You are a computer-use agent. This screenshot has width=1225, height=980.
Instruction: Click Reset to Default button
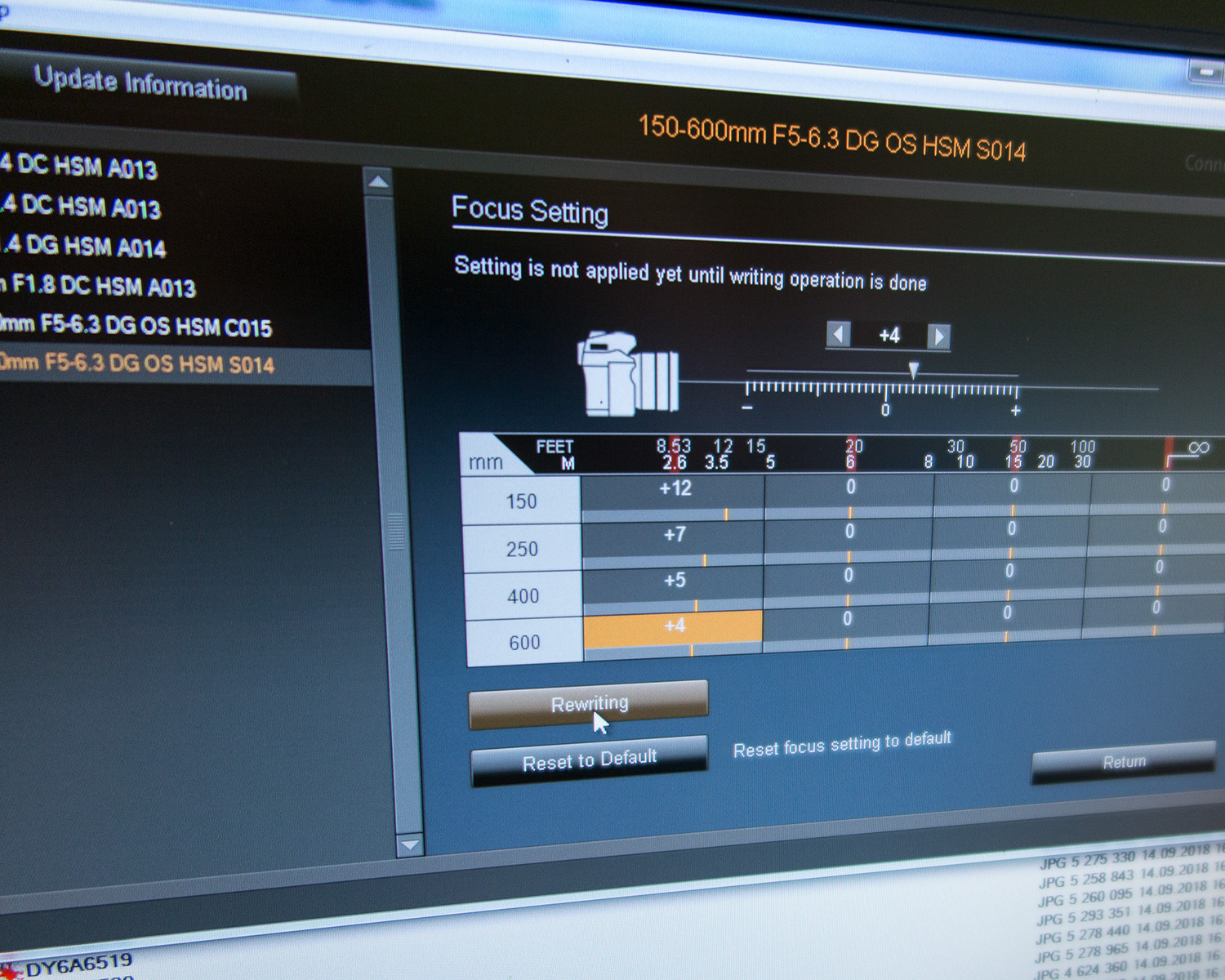point(589,760)
